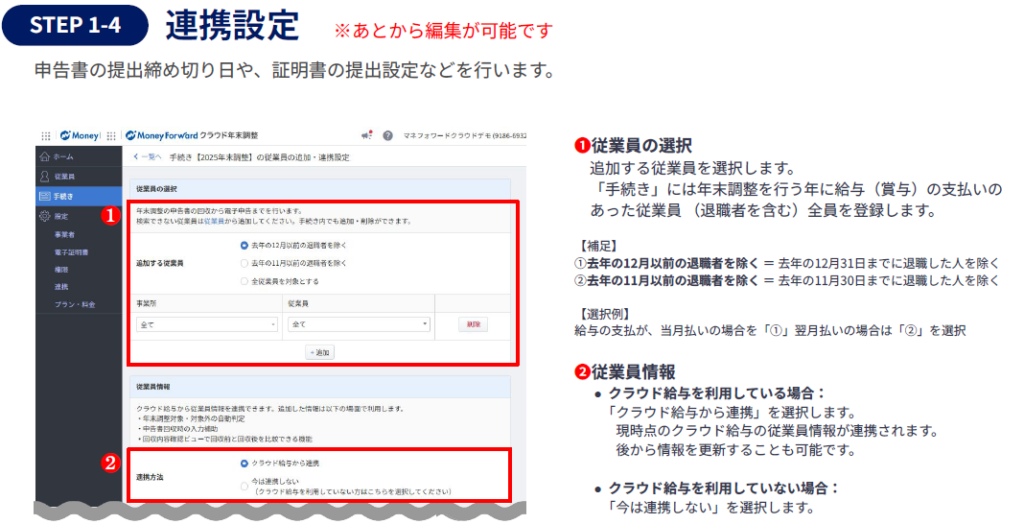This screenshot has height=524, width=1024.
Task: Open the 従業員 dropdown showing 全て
Action: 358,324
